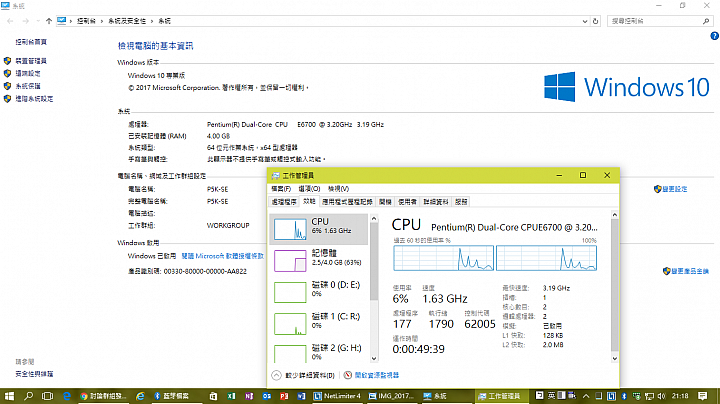Open the volume speaker tray icon
The width and height of the screenshot is (720, 404).
click(x=661, y=396)
